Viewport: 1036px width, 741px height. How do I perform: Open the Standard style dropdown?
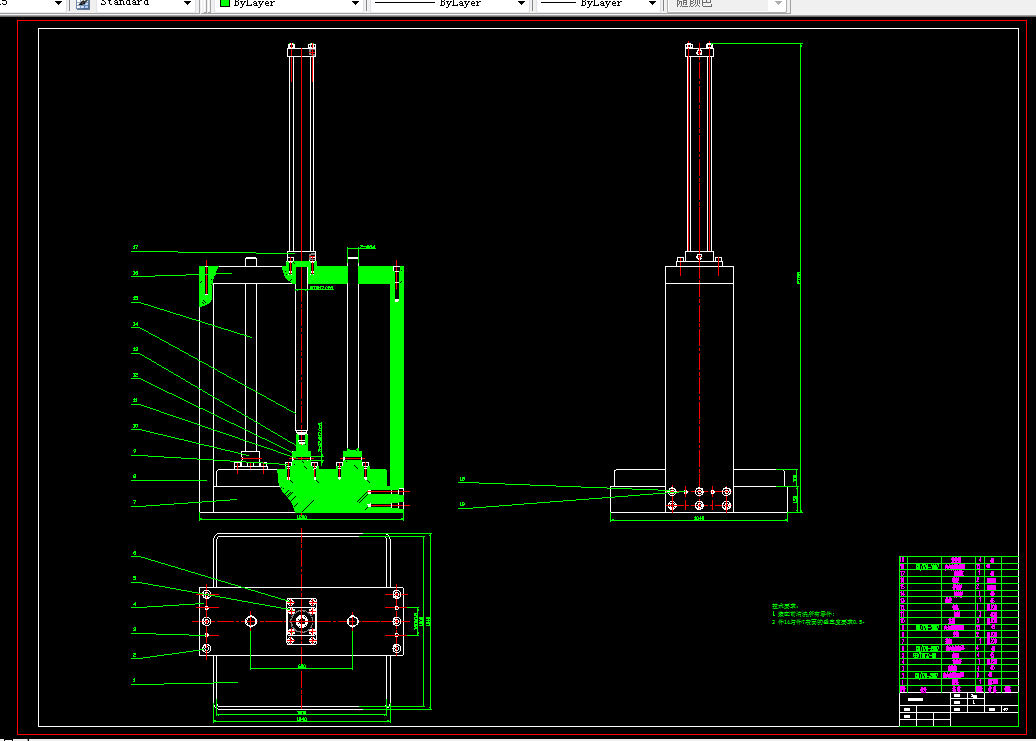[x=187, y=4]
